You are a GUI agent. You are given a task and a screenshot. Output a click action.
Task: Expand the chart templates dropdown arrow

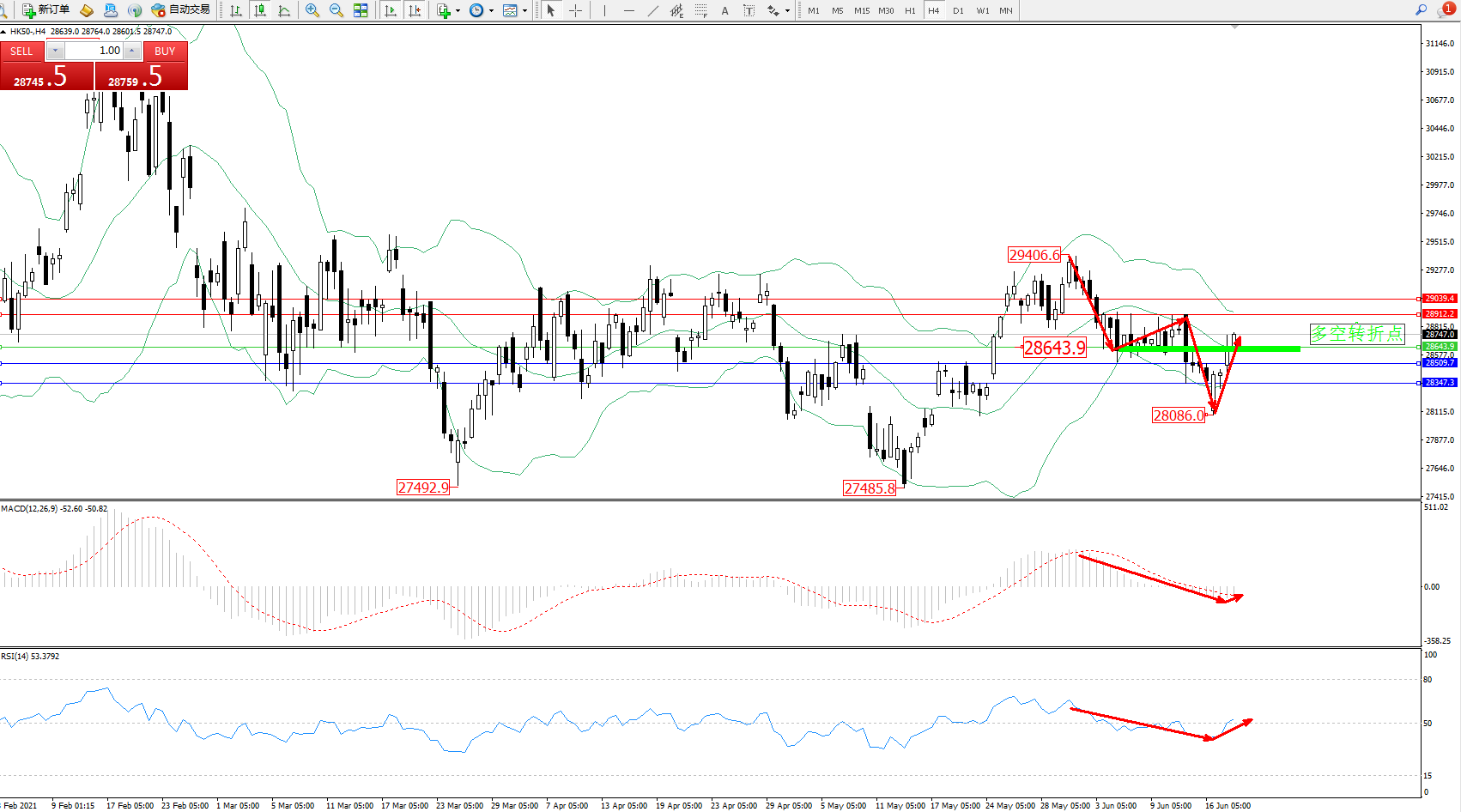[524, 11]
